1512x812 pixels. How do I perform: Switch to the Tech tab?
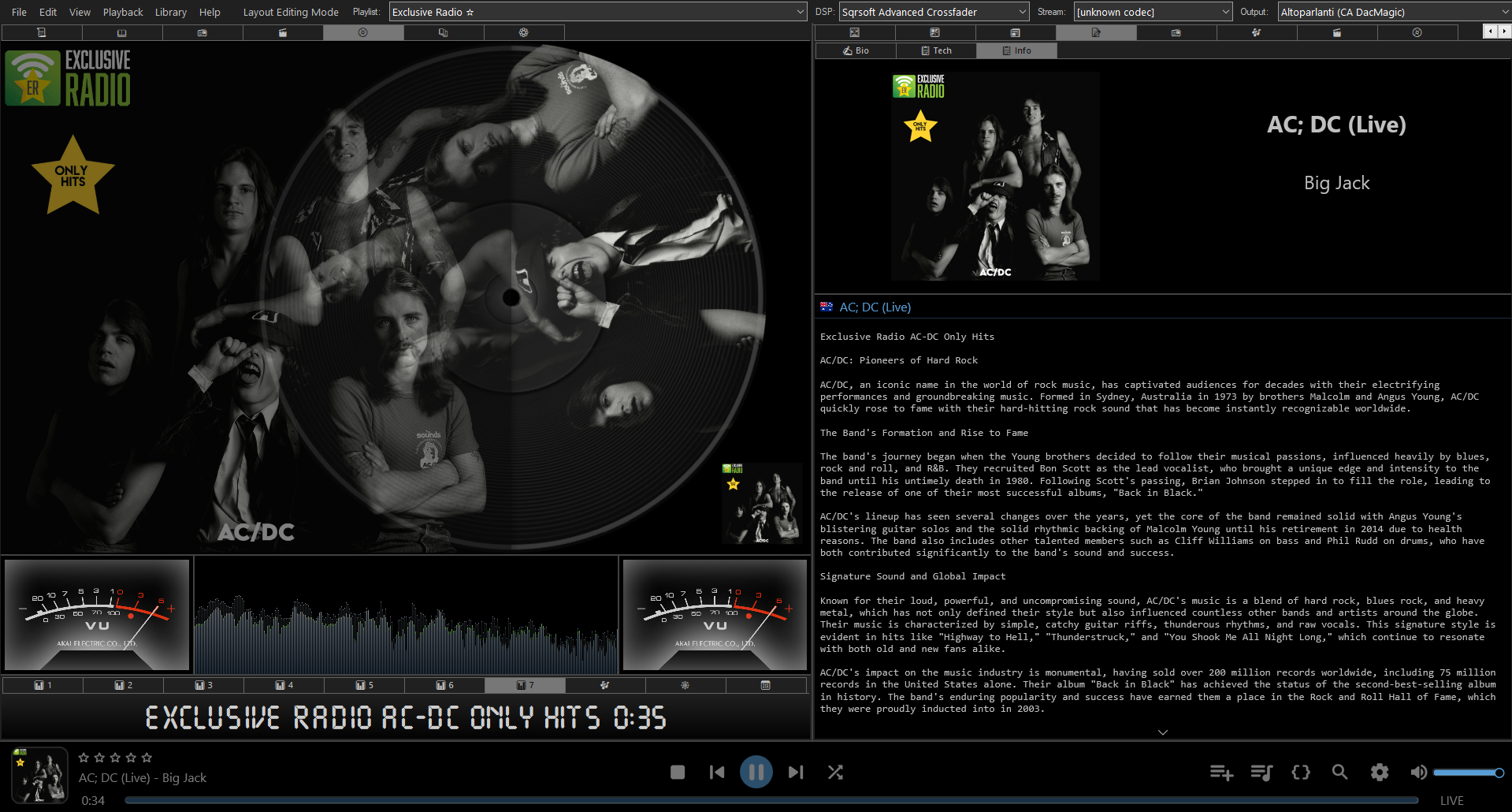click(x=936, y=50)
